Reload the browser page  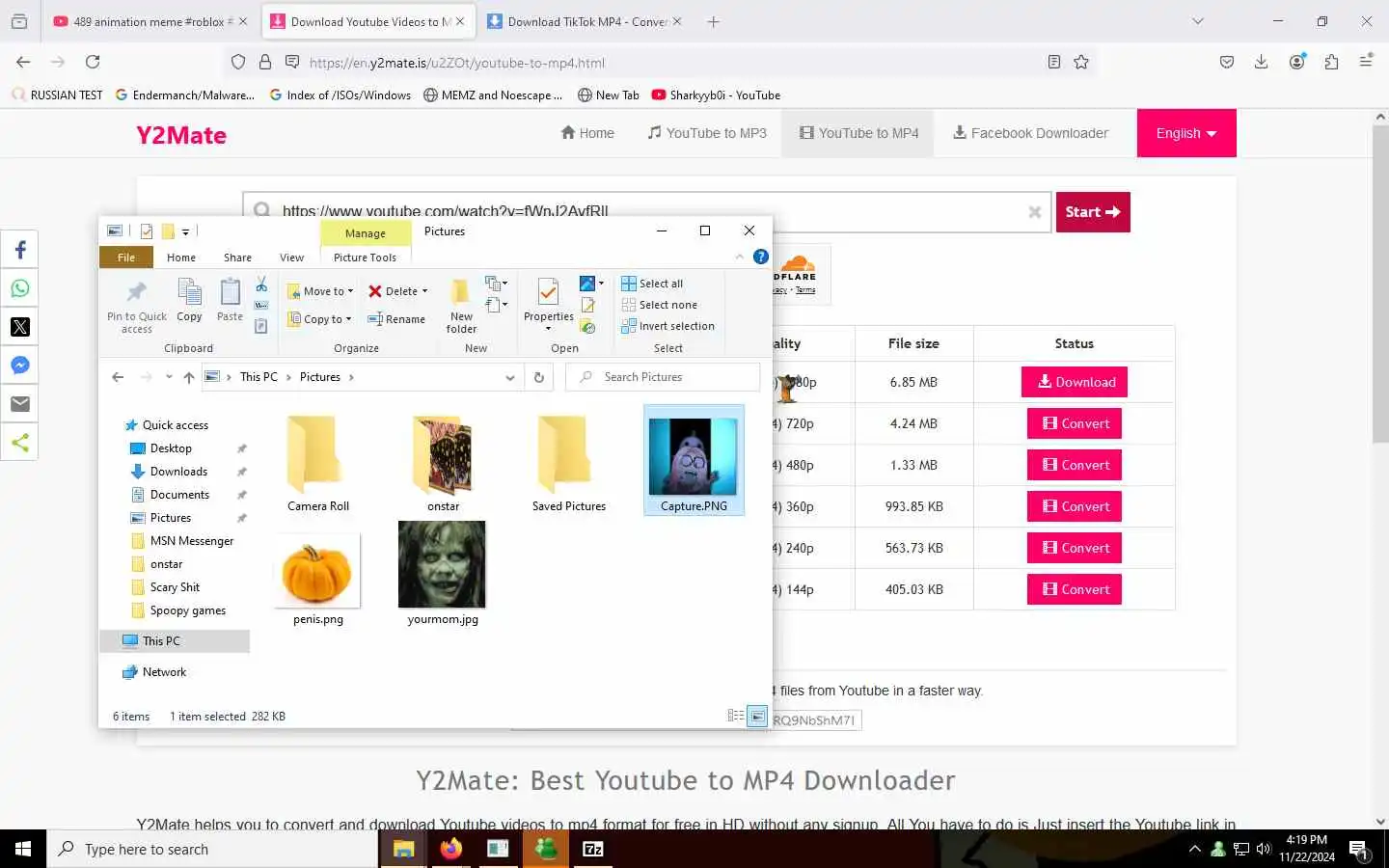(x=93, y=62)
